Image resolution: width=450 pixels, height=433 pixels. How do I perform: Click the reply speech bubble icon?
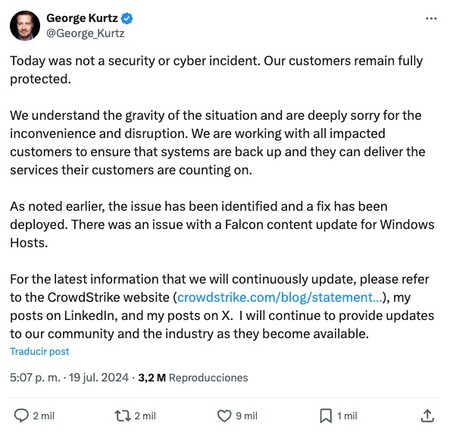(x=21, y=416)
